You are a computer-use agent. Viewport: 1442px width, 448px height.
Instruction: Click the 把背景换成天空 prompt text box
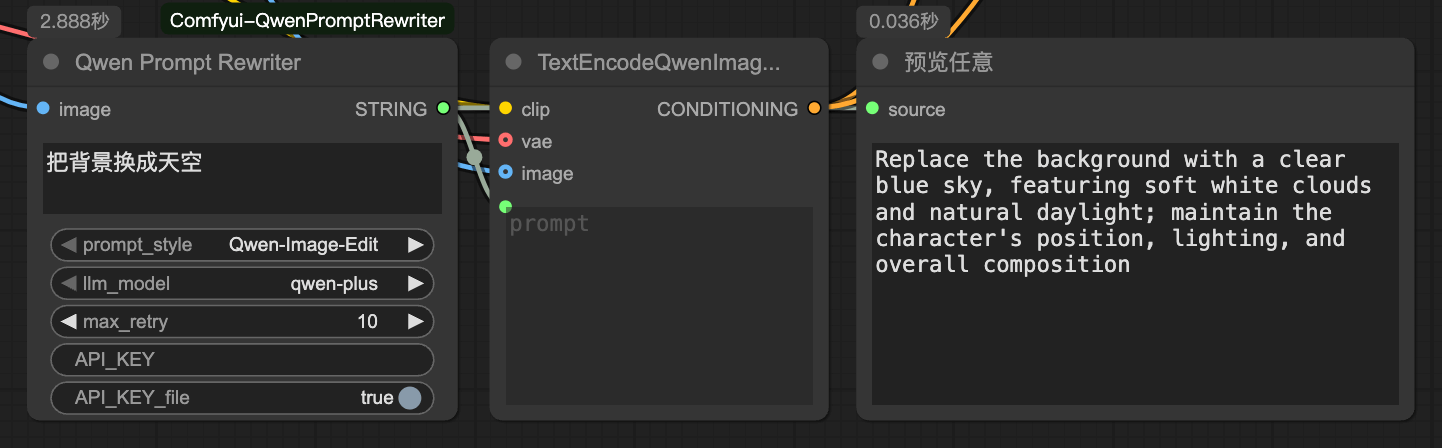coord(242,178)
